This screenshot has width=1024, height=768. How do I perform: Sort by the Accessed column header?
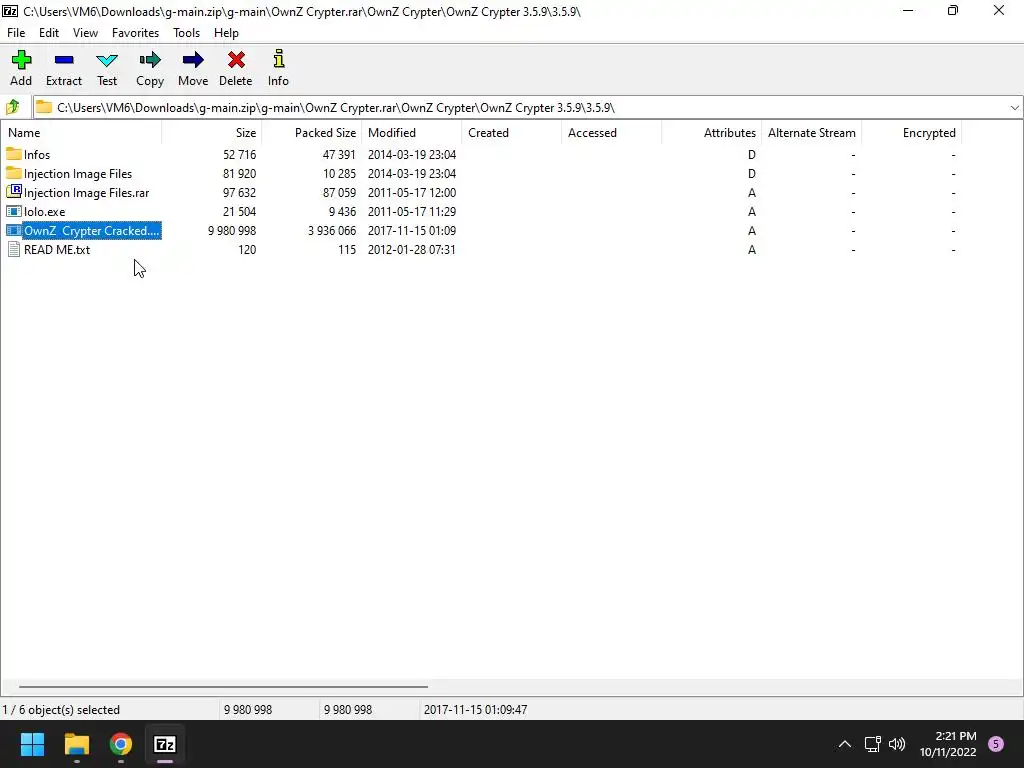[611, 133]
